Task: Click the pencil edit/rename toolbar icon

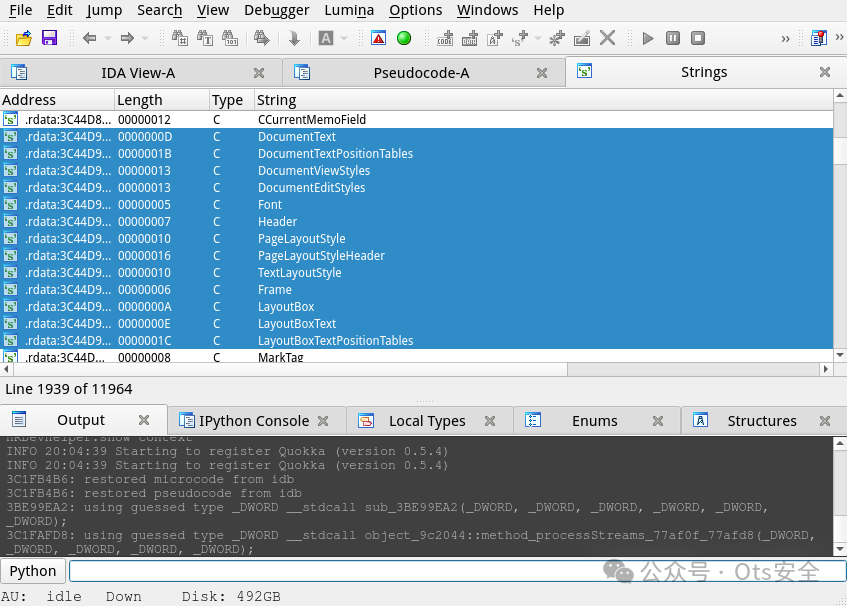Action: coord(582,38)
